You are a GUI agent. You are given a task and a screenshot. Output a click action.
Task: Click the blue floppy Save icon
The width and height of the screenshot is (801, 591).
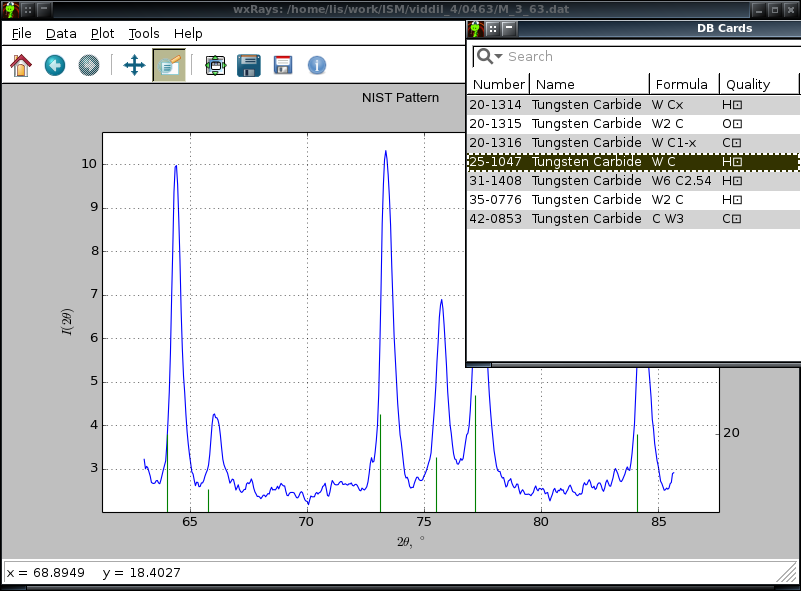pyautogui.click(x=249, y=66)
